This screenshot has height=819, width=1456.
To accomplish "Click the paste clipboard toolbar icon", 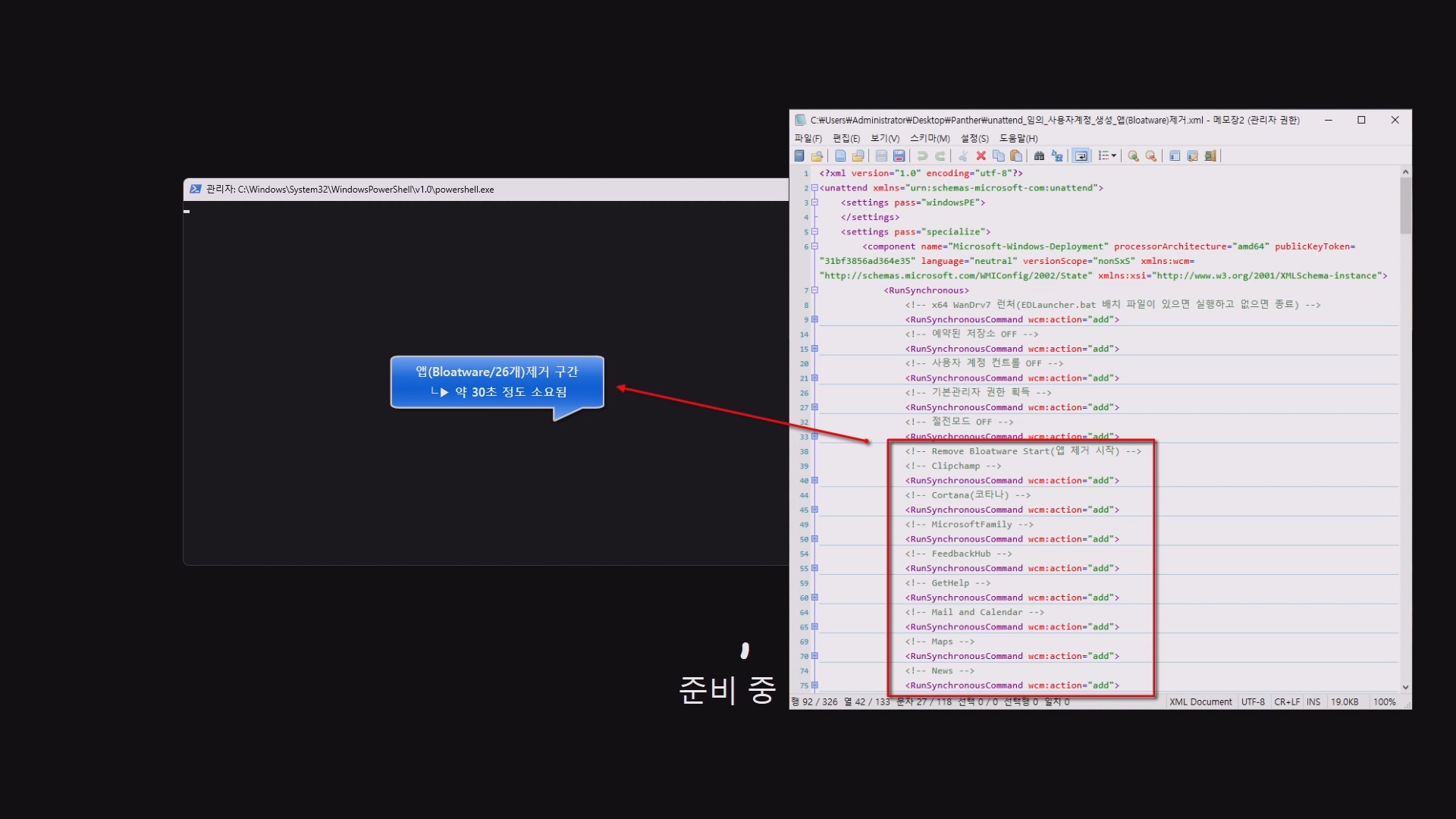I will pos(1016,155).
